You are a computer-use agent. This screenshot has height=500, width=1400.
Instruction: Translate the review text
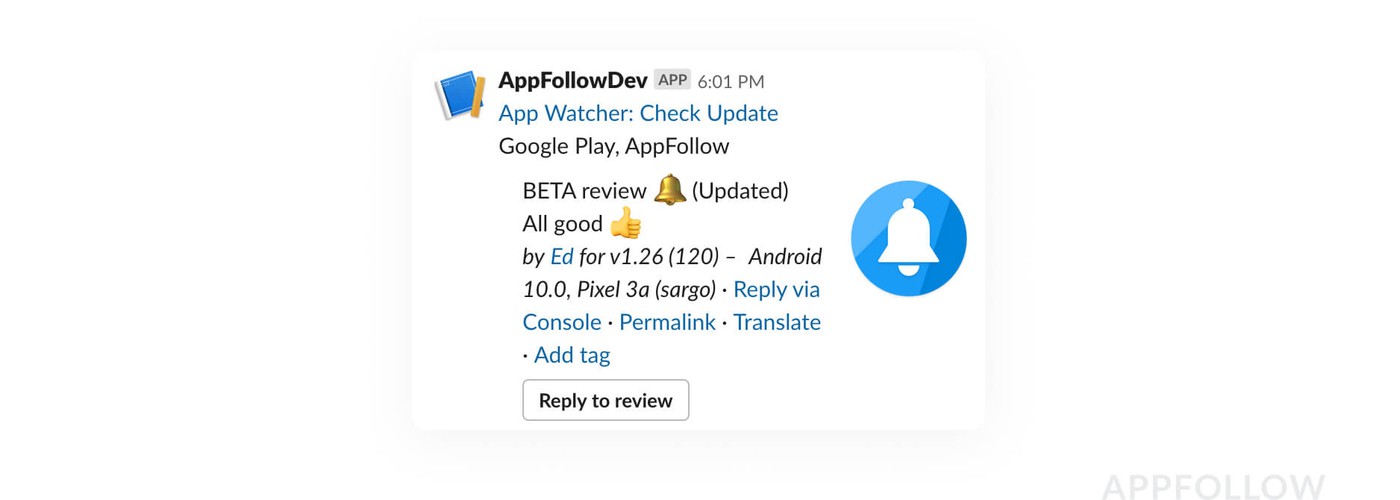pos(777,322)
